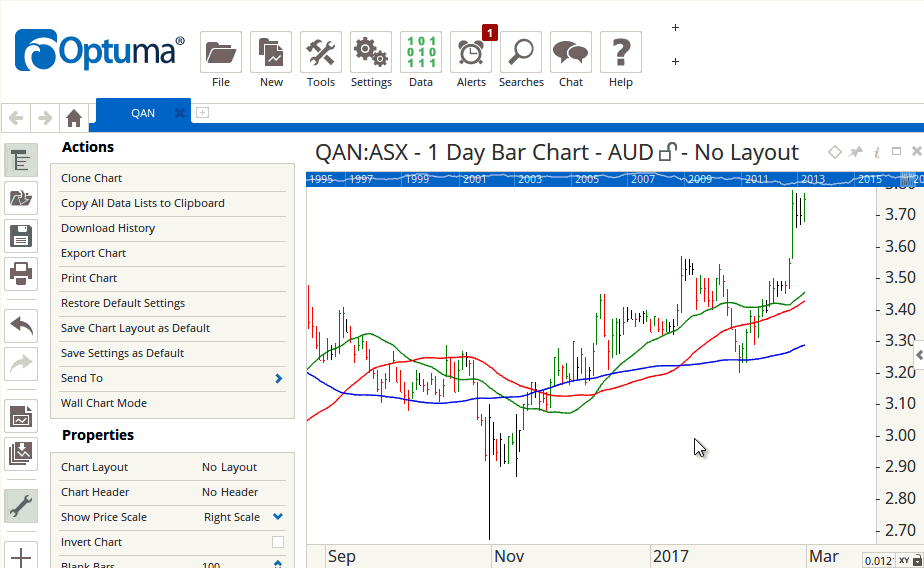Image resolution: width=924 pixels, height=568 pixels.
Task: Click the save chart images stack icon
Action: [21, 454]
